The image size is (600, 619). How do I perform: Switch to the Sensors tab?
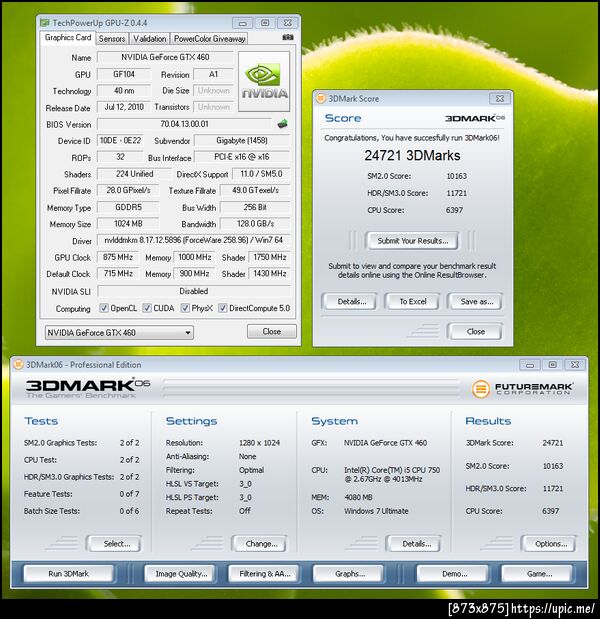pyautogui.click(x=112, y=39)
